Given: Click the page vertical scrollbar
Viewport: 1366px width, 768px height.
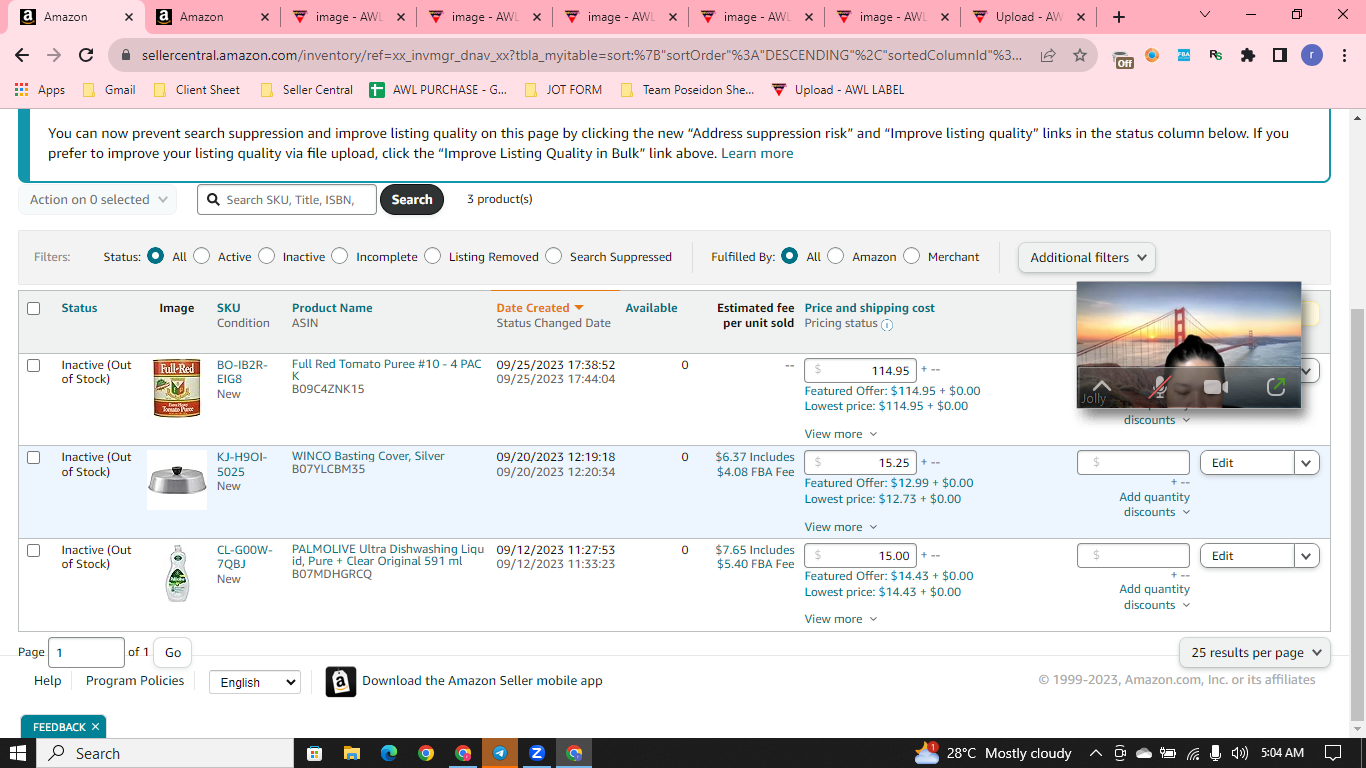Looking at the screenshot, I should pyautogui.click(x=1357, y=515).
